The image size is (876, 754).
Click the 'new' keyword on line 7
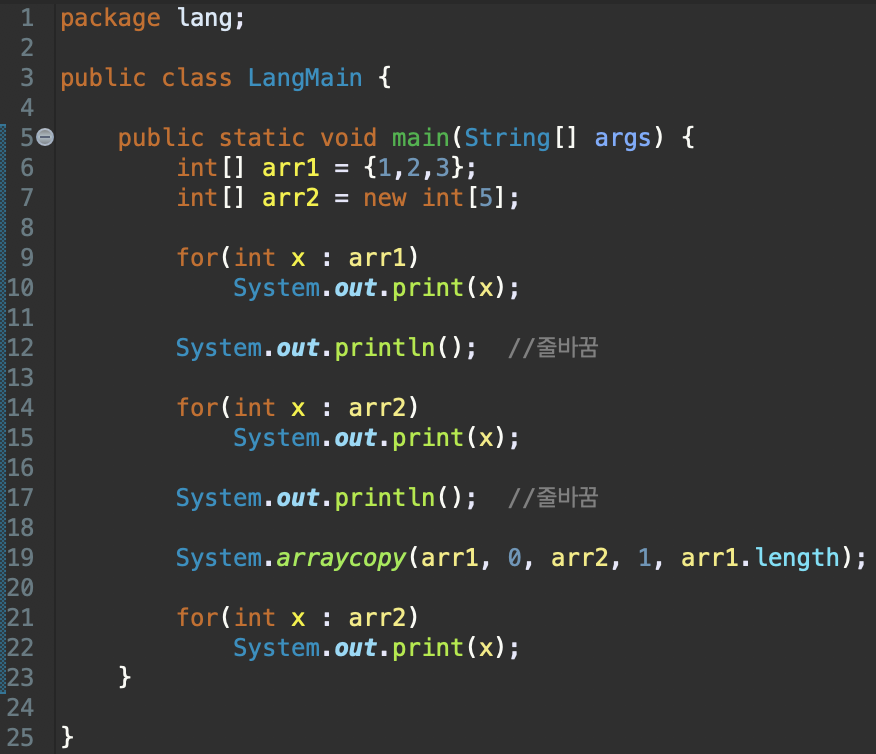point(384,198)
